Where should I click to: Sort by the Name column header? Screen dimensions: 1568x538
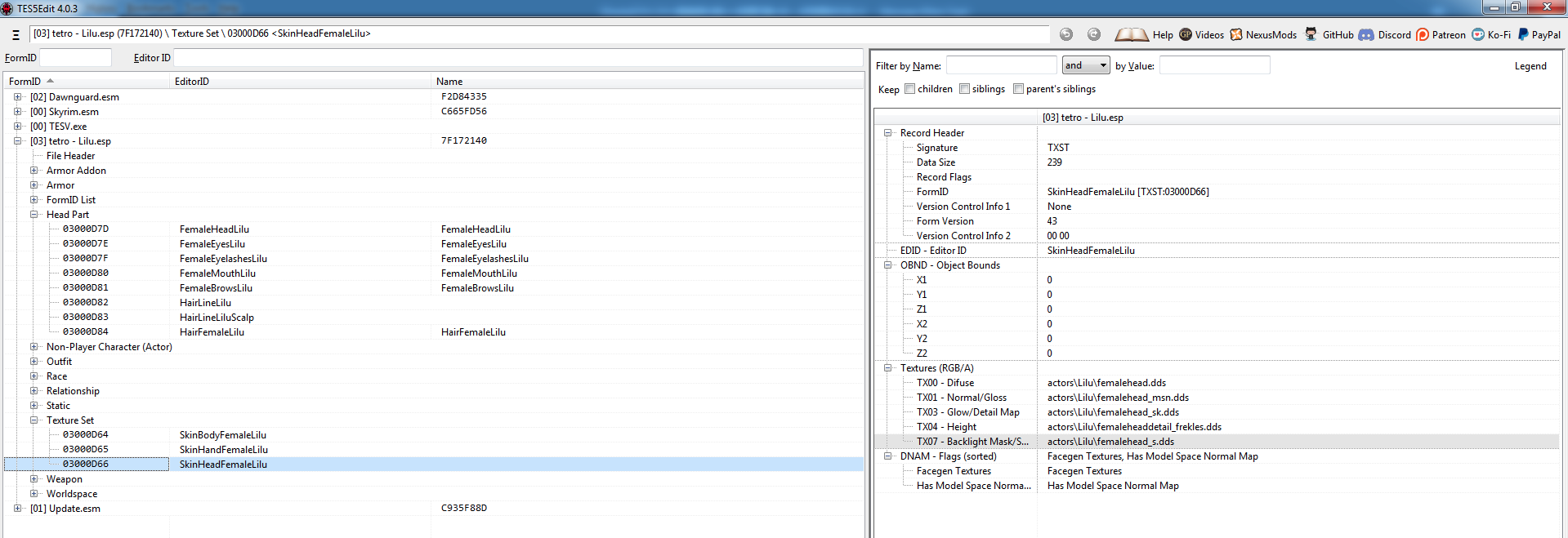pyautogui.click(x=647, y=82)
